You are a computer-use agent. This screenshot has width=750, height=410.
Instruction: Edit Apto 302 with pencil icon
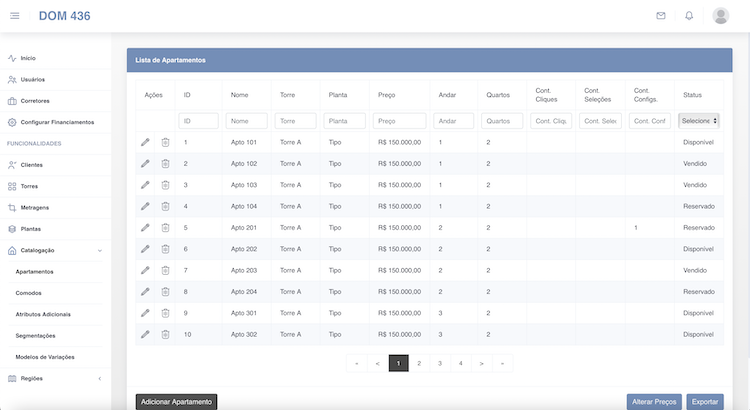[145, 334]
